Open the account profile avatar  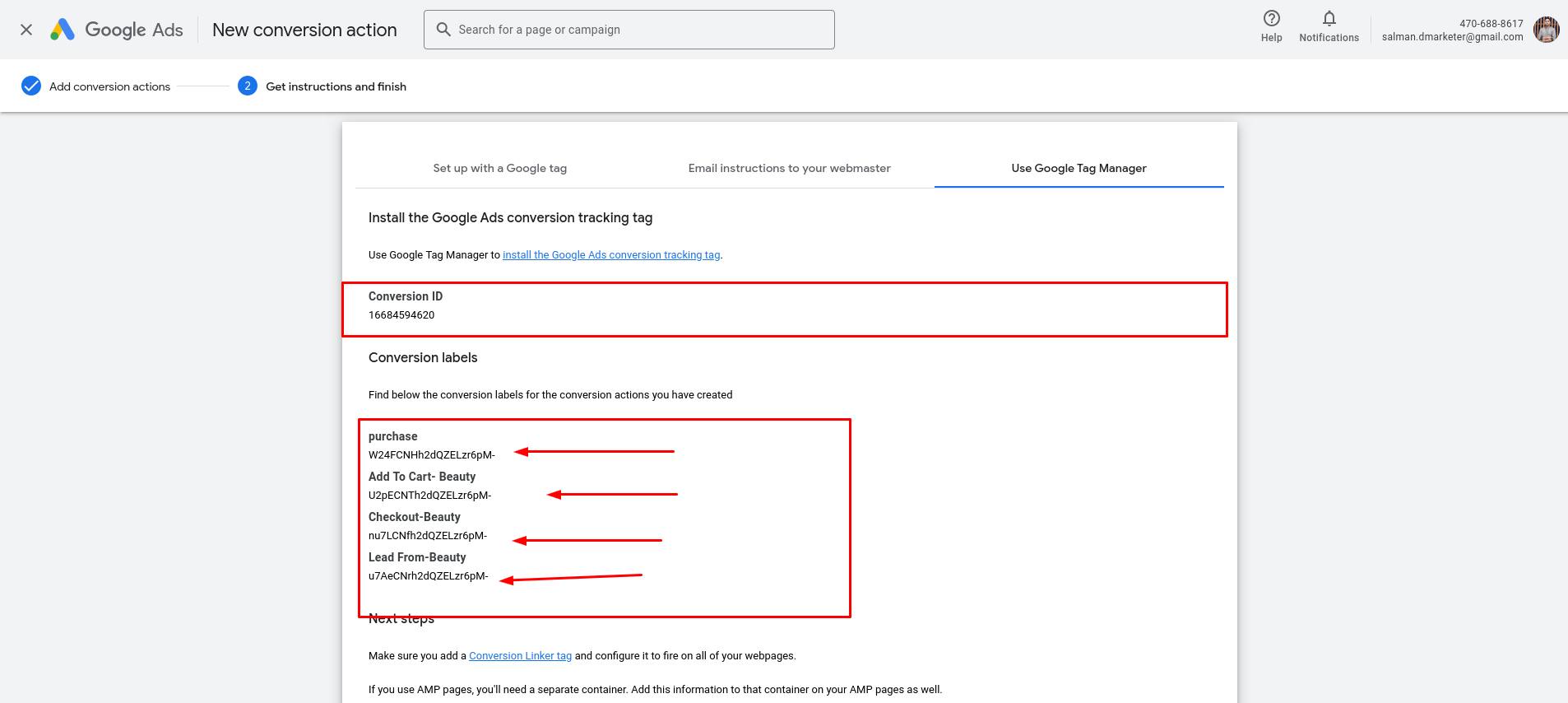click(x=1546, y=30)
